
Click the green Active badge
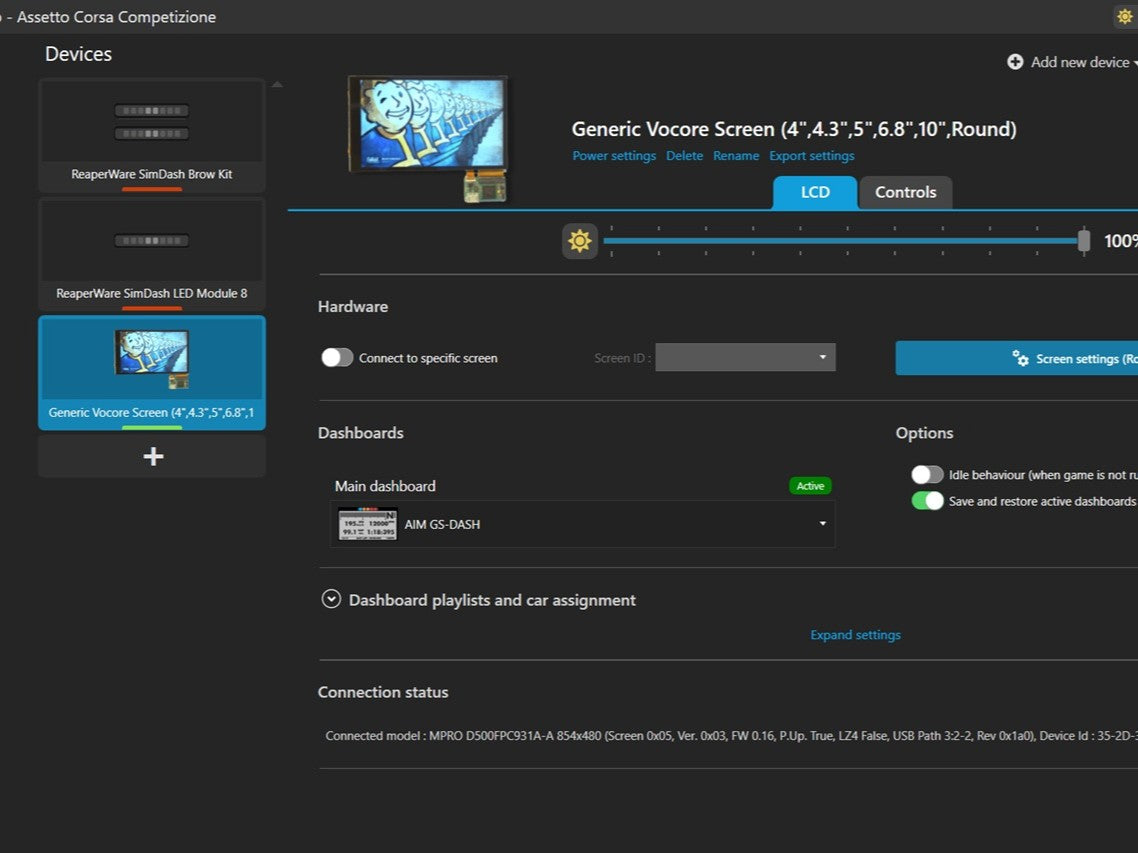coord(810,486)
